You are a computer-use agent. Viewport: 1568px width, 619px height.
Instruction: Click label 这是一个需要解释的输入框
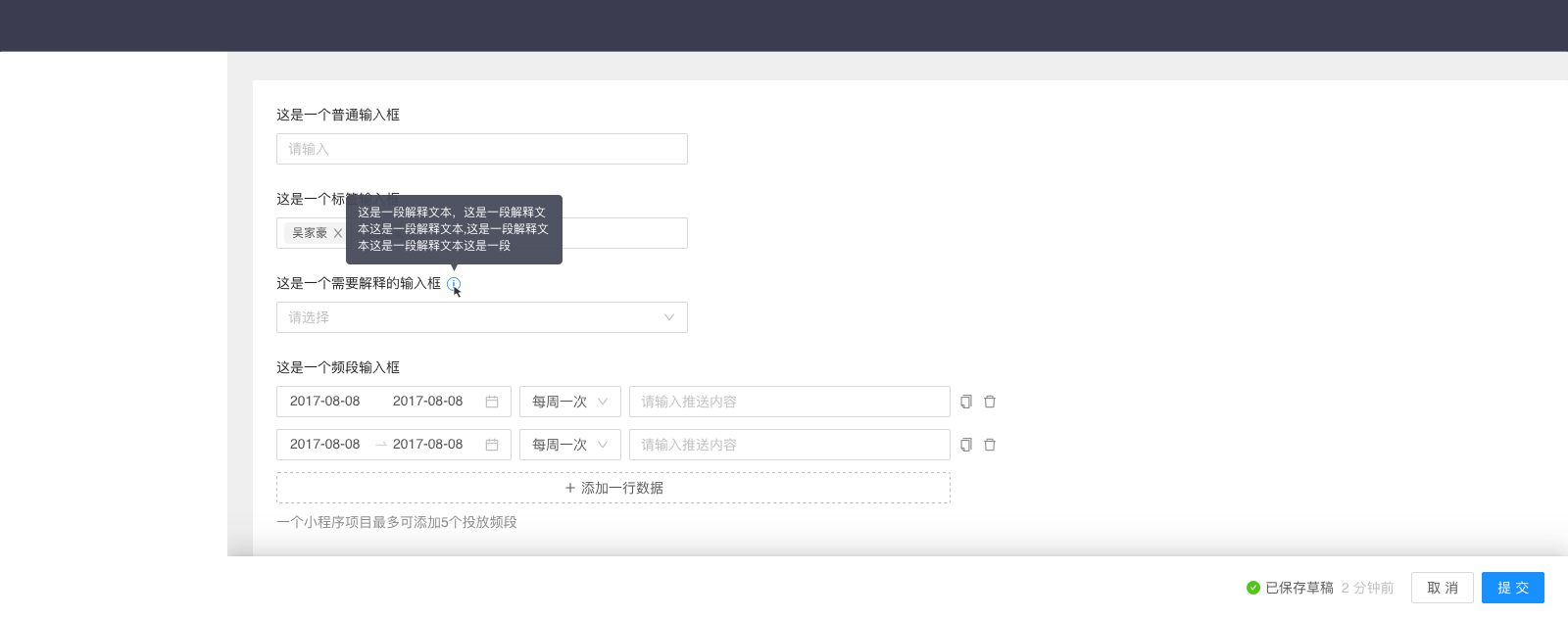pyautogui.click(x=359, y=283)
